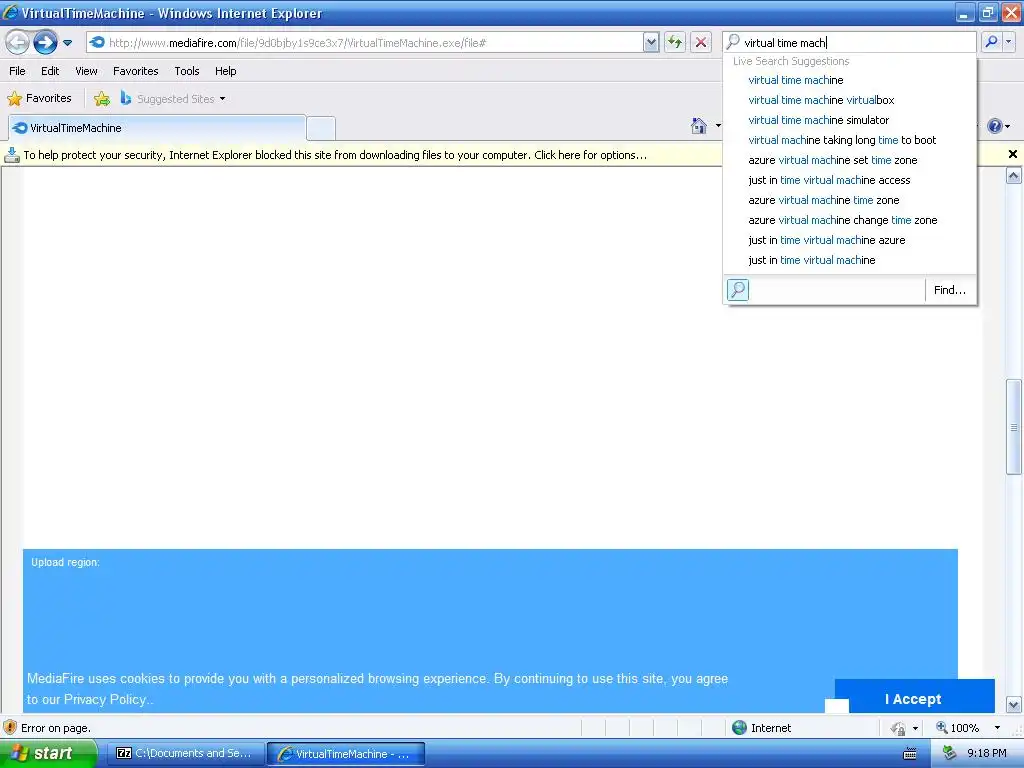Open the Edit menu
Viewport: 1024px width, 768px height.
coord(50,71)
